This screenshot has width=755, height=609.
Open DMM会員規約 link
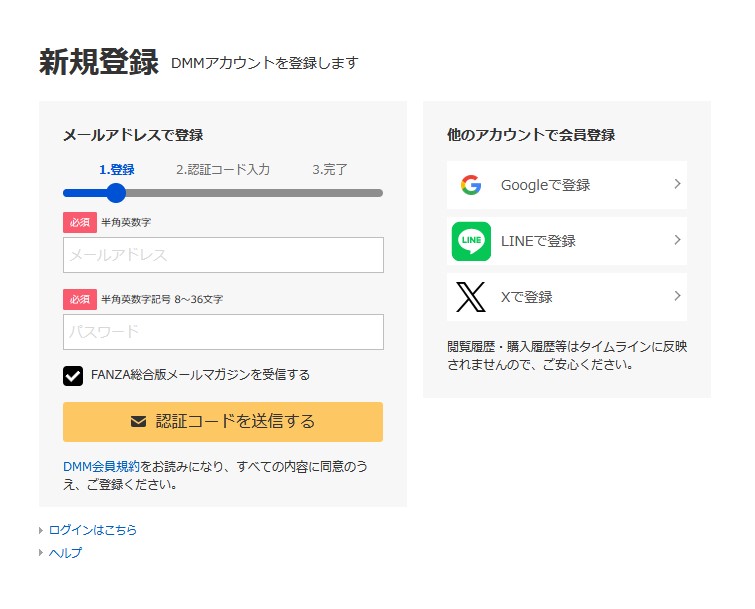[101, 466]
